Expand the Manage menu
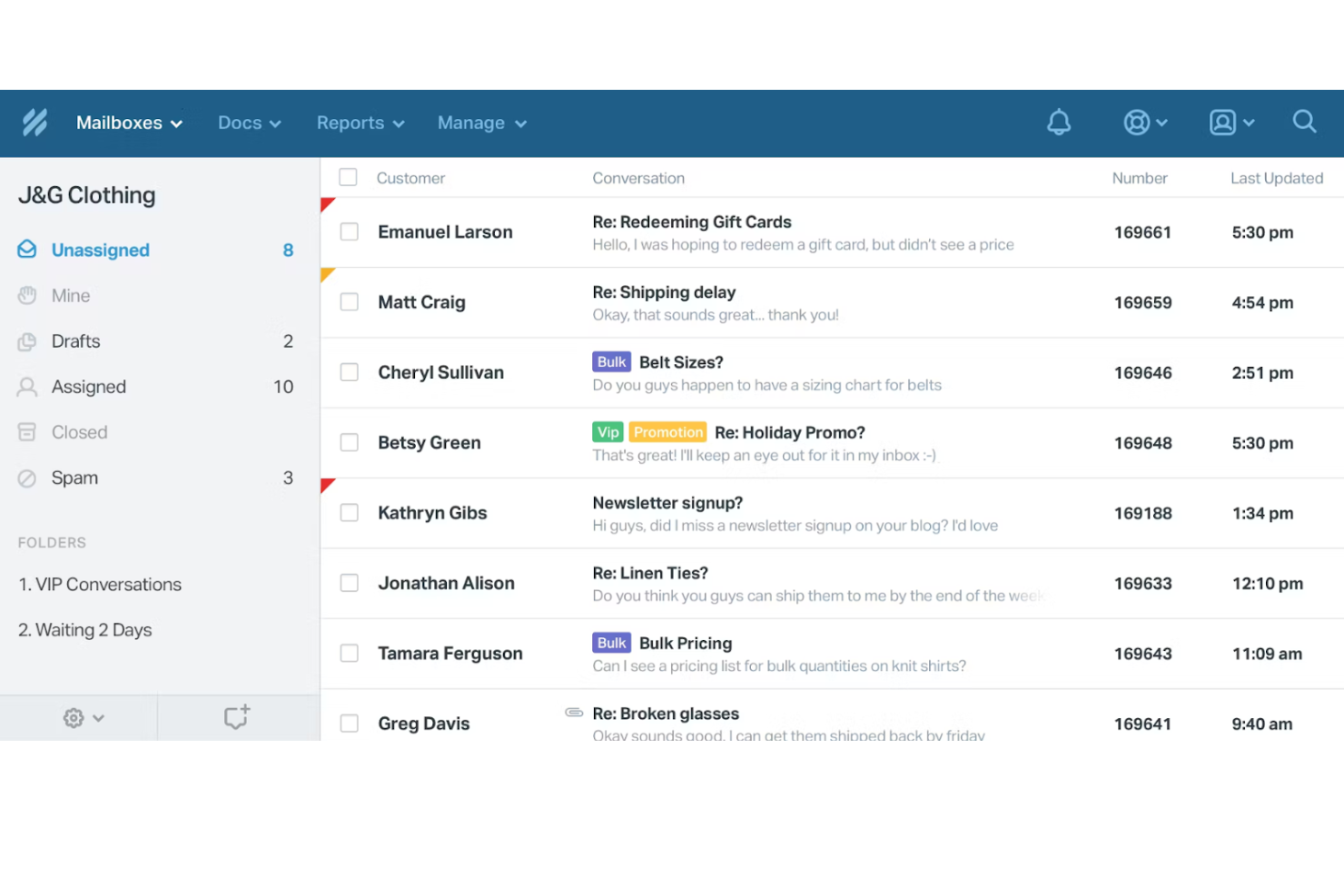The height and width of the screenshot is (896, 1344). point(481,123)
